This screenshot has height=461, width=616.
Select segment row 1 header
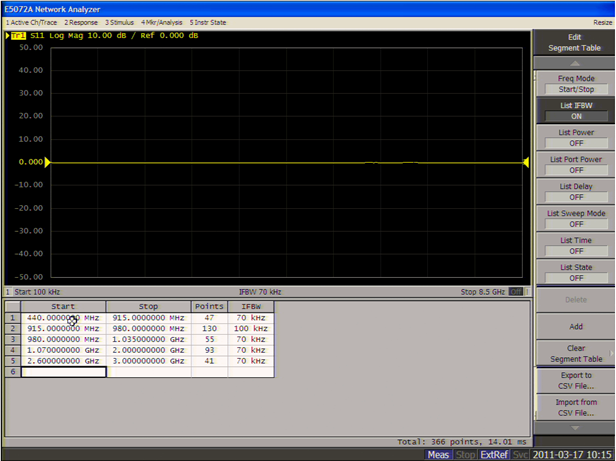coord(13,318)
